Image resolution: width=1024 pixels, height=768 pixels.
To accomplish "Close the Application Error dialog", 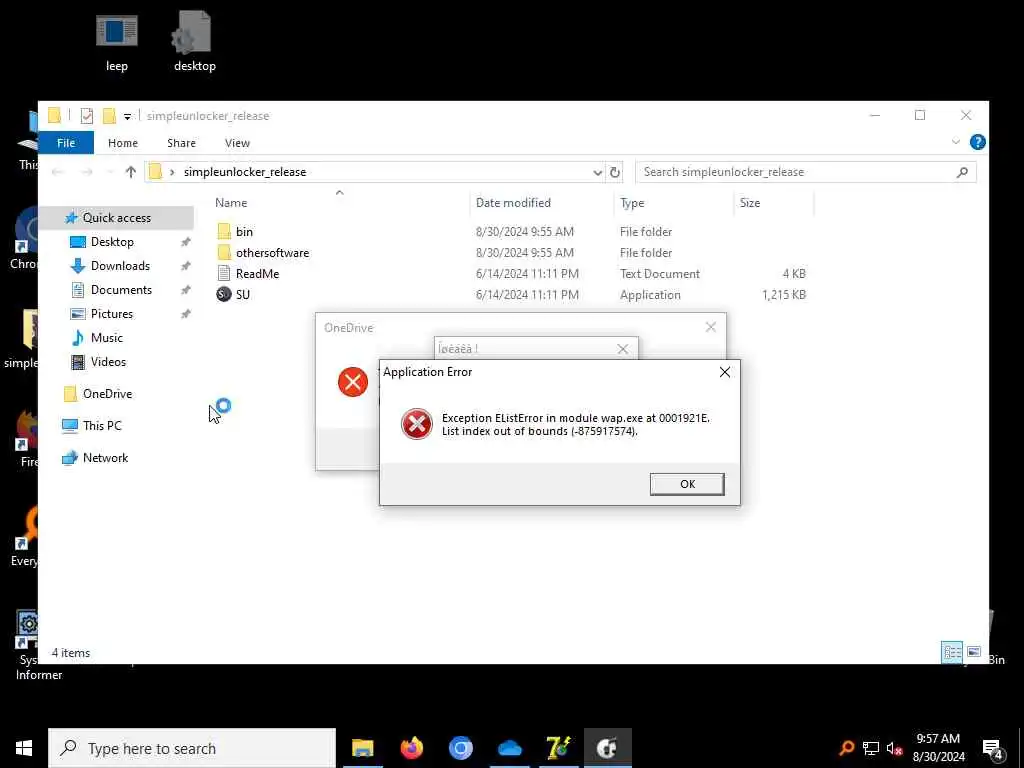I will 725,372.
